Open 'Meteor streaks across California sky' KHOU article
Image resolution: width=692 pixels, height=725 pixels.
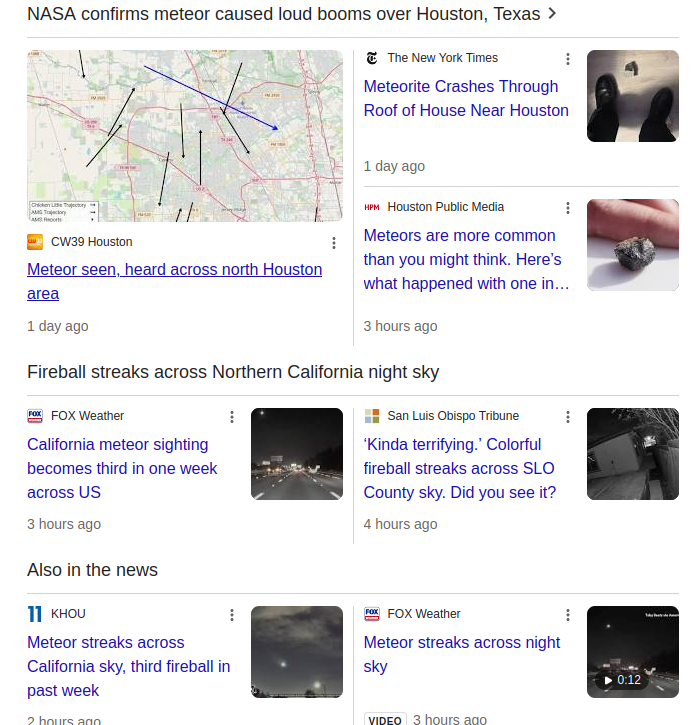(128, 666)
